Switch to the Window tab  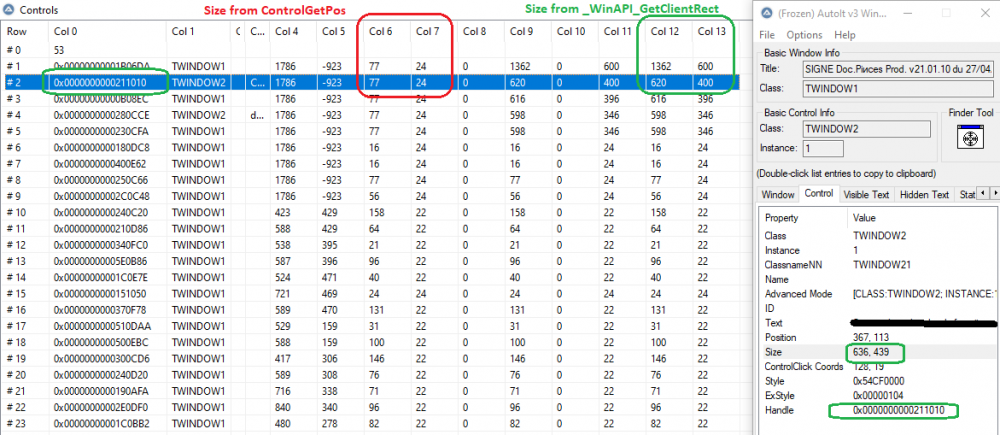[778, 195]
